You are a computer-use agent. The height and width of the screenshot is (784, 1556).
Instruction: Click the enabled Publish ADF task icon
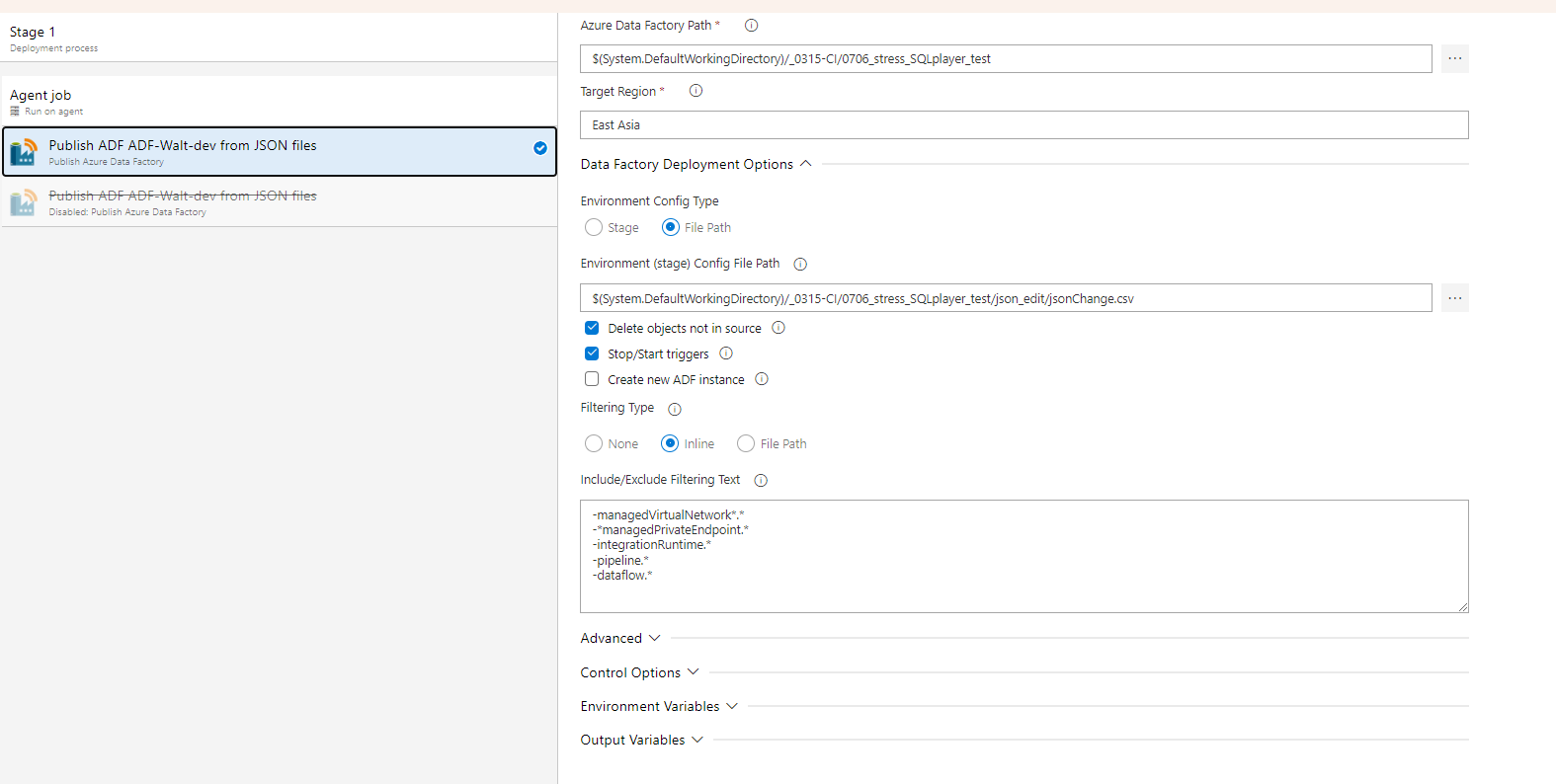click(x=24, y=152)
